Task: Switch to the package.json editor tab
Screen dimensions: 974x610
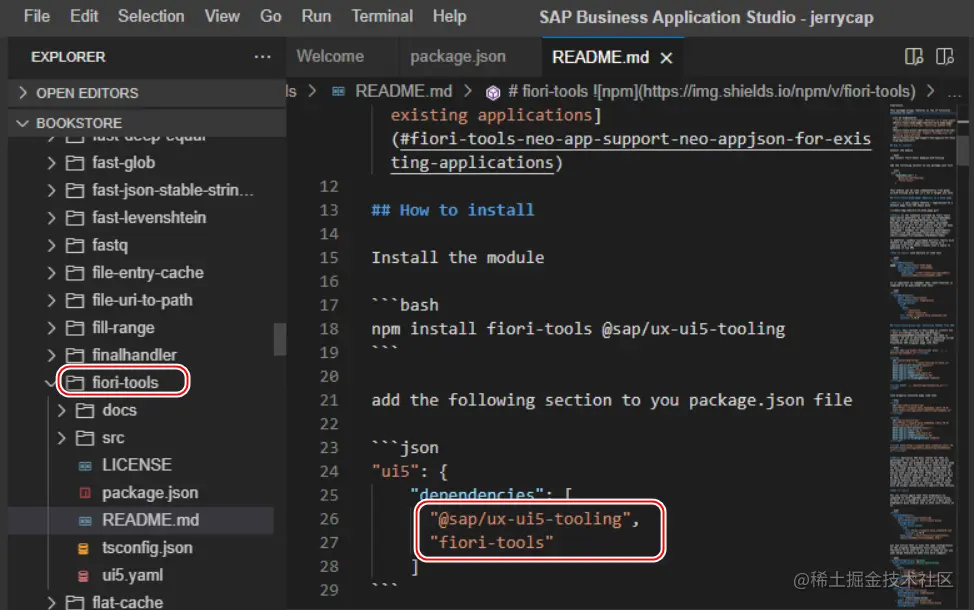Action: 458,57
